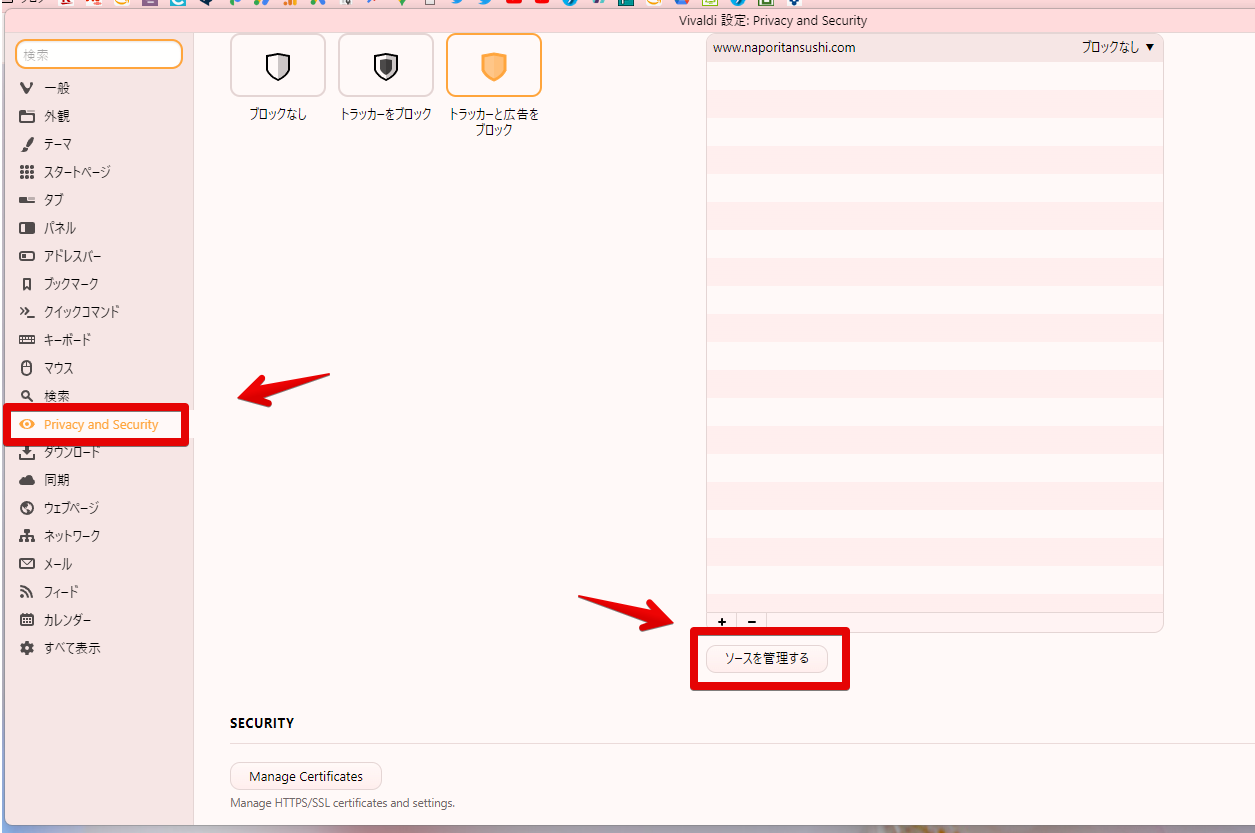
Task: Select the ブロックなし shield option
Action: tap(278, 66)
